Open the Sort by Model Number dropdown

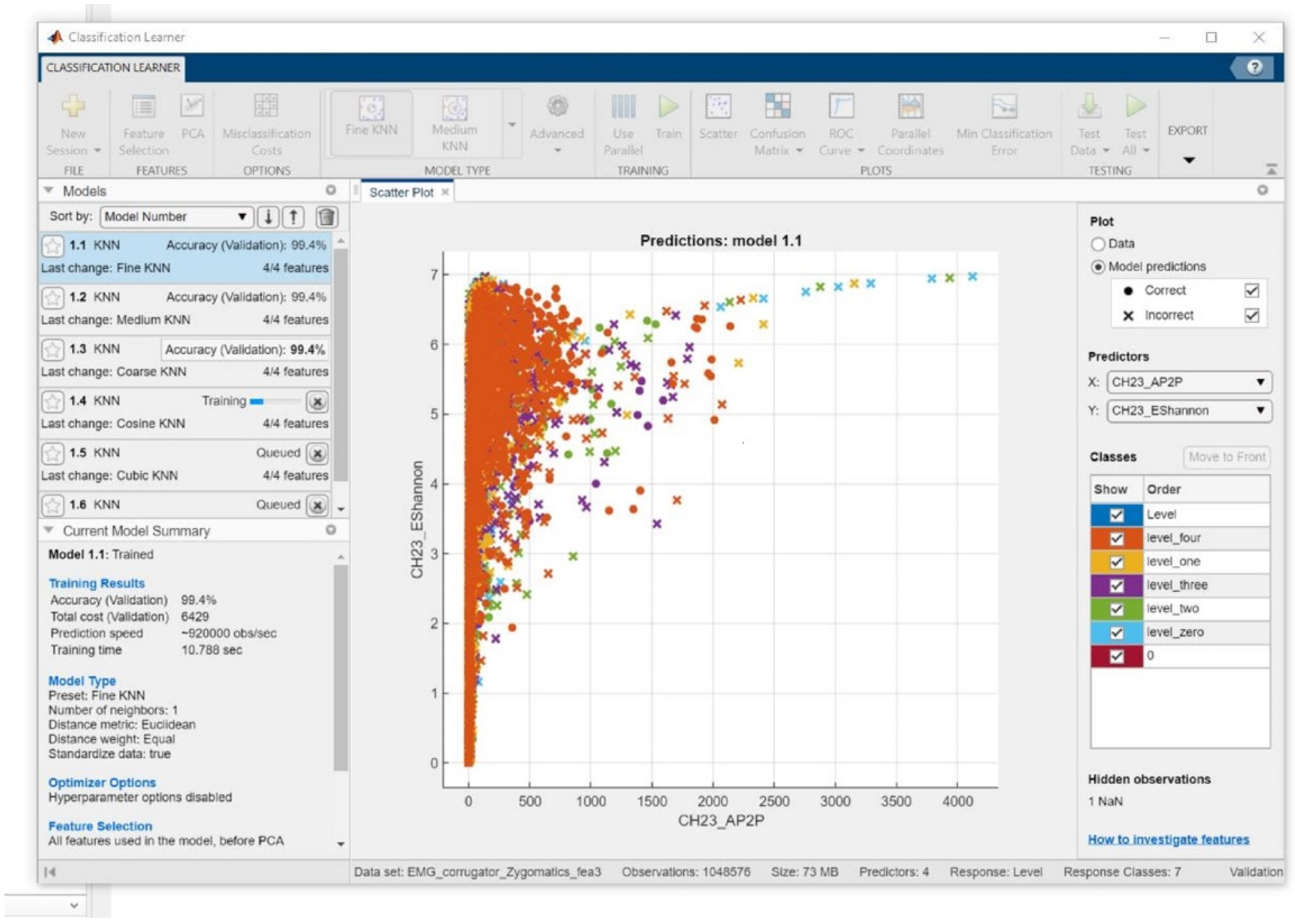point(176,217)
